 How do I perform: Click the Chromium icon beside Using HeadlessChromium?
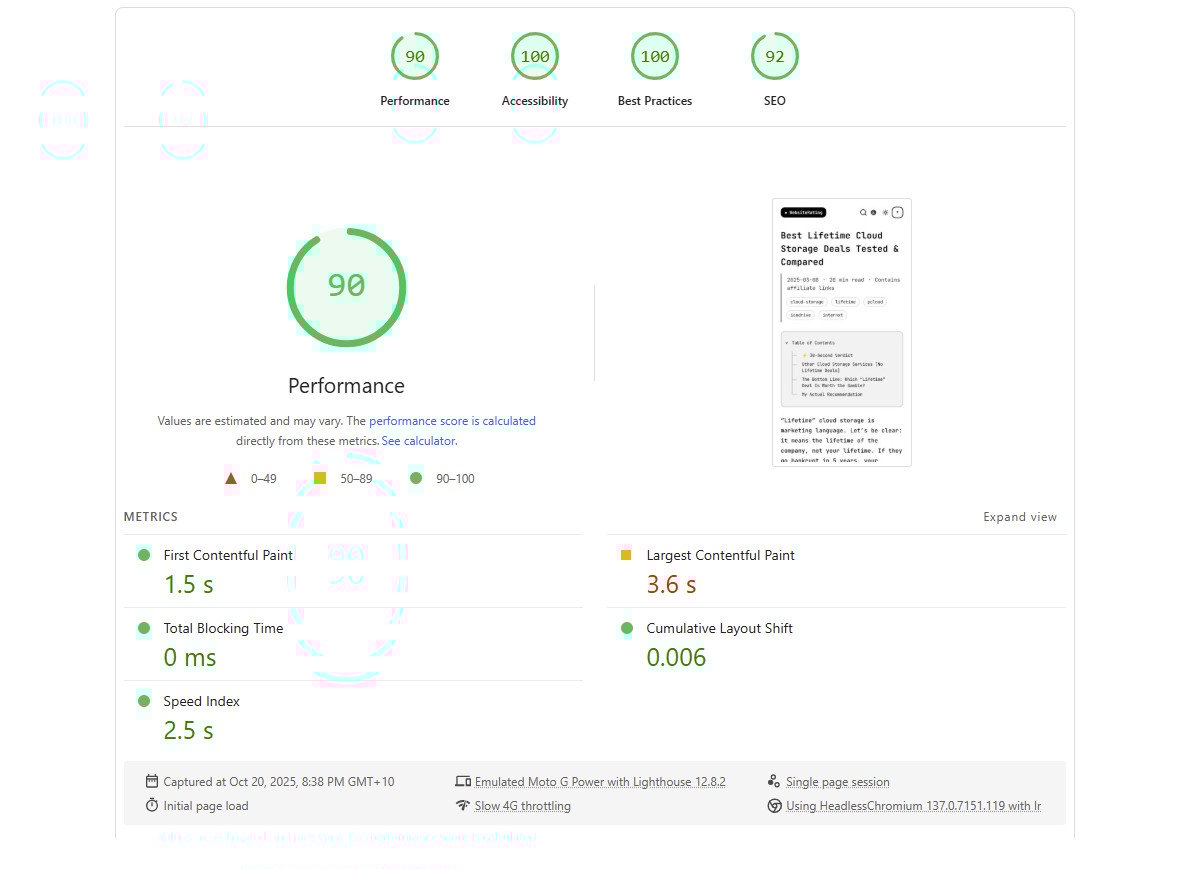[x=774, y=806]
